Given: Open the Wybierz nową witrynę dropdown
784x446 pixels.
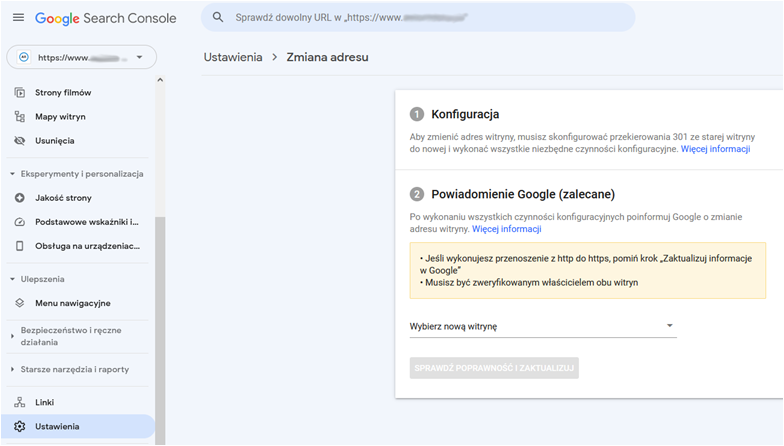Looking at the screenshot, I should tap(543, 326).
